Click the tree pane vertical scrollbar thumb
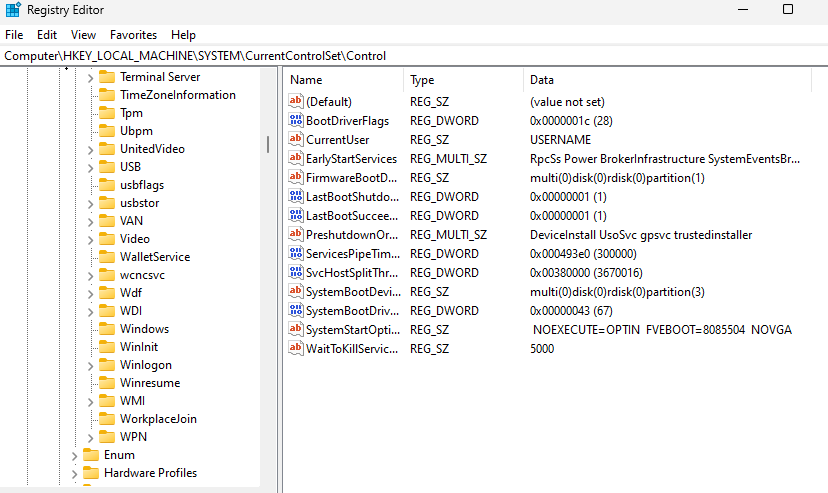Viewport: 828px width, 493px height. pos(268,145)
